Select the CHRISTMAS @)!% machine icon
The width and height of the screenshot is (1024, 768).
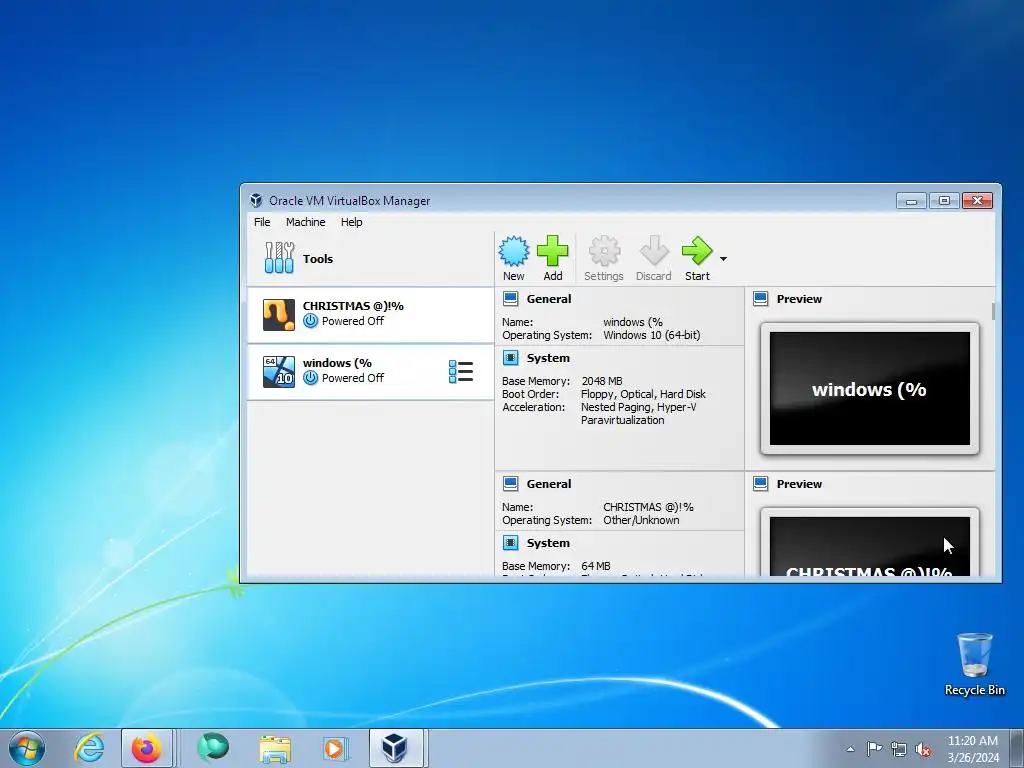279,314
